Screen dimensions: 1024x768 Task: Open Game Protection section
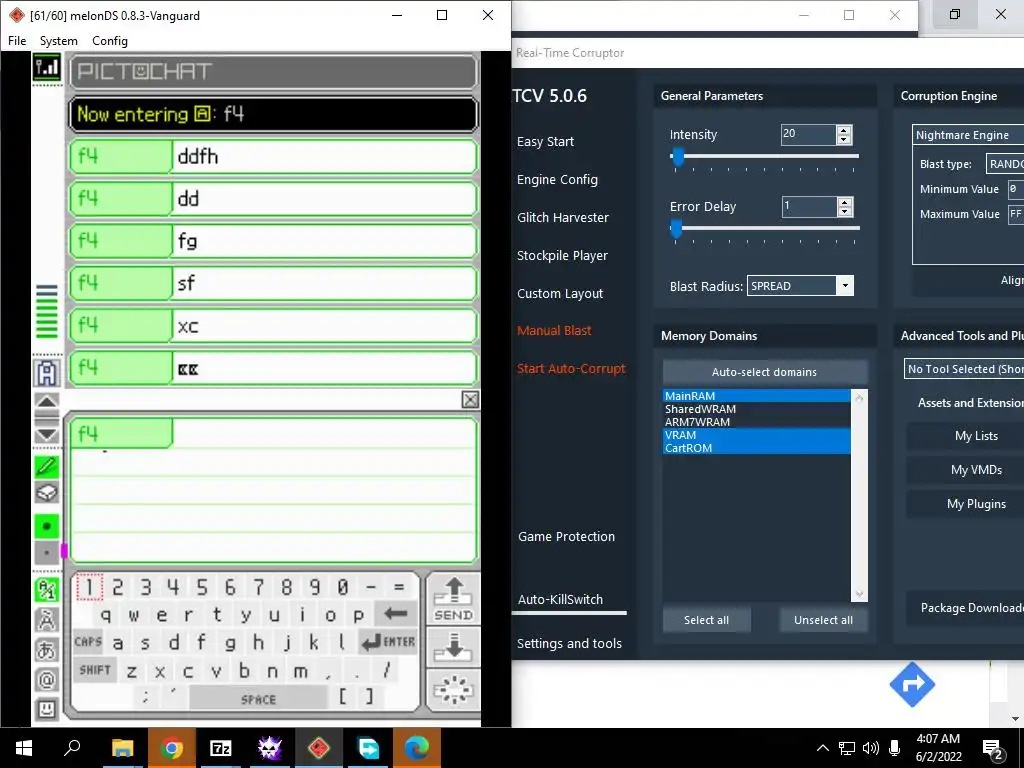coord(566,537)
